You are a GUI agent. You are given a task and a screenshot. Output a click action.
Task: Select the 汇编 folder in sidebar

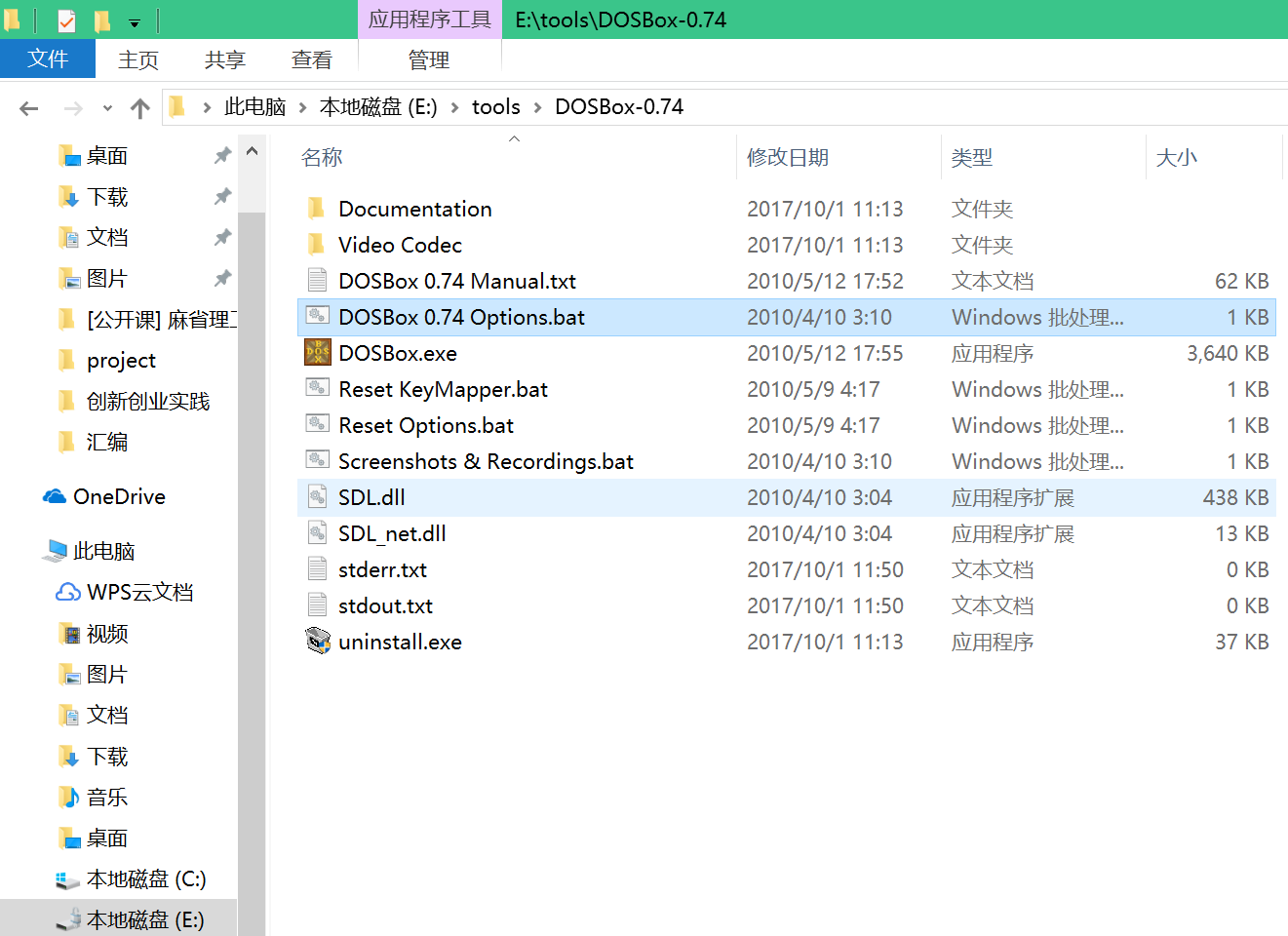coord(107,443)
